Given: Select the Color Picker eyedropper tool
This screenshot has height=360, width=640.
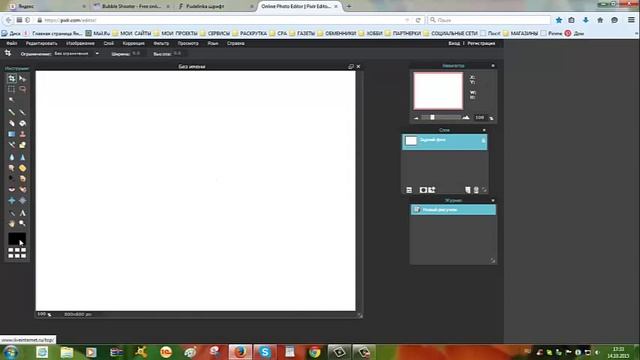Looking at the screenshot, I should point(11,213).
